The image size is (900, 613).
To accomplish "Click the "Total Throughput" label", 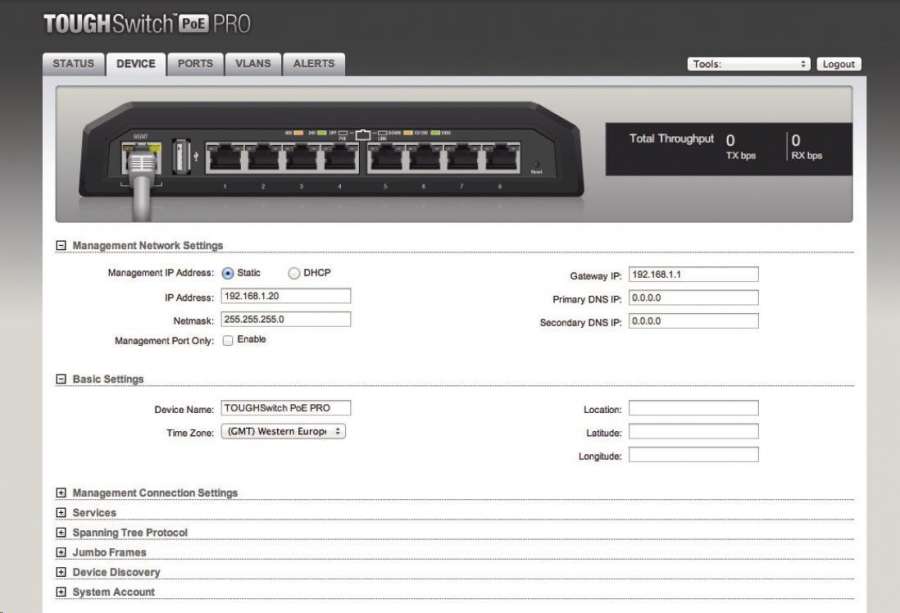I will pyautogui.click(x=672, y=138).
